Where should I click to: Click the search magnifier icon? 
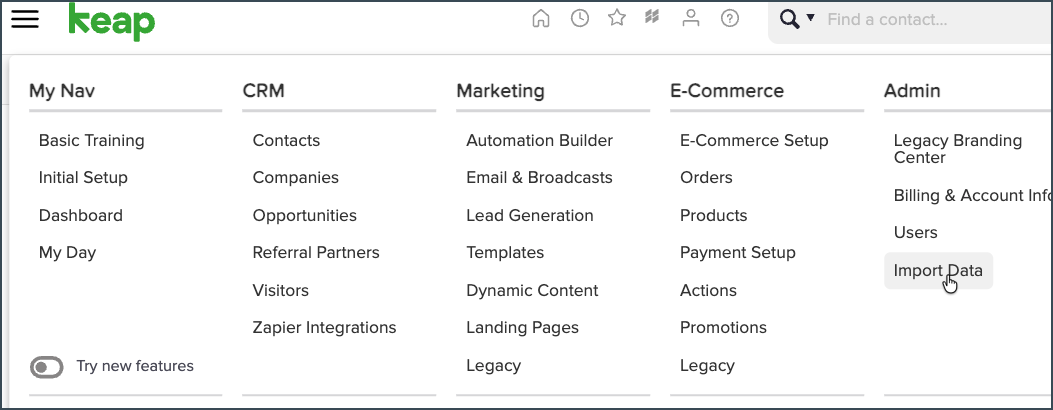(790, 19)
